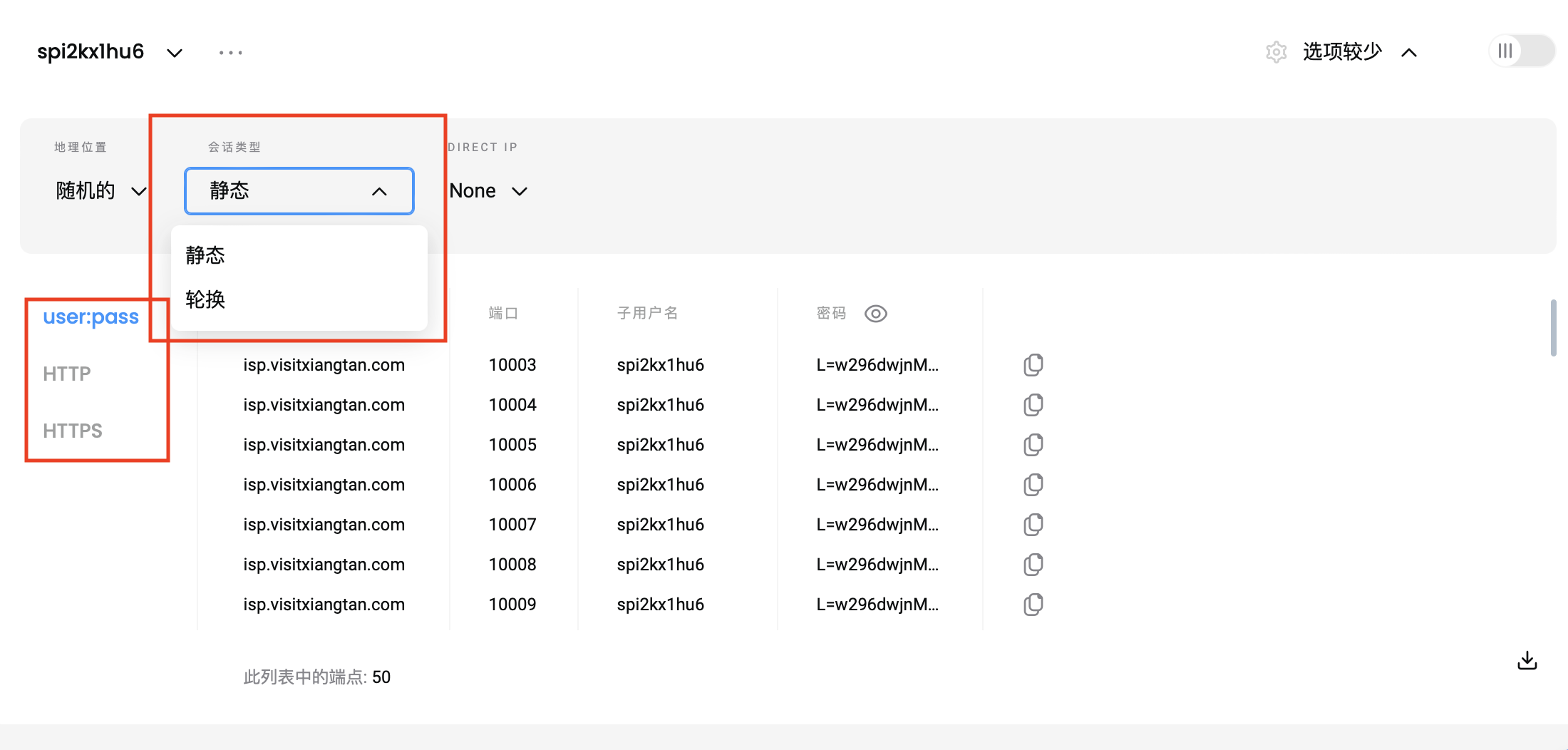
Task: Click spi2kx1hu6 sub-username in 10007 row
Action: [x=661, y=525]
